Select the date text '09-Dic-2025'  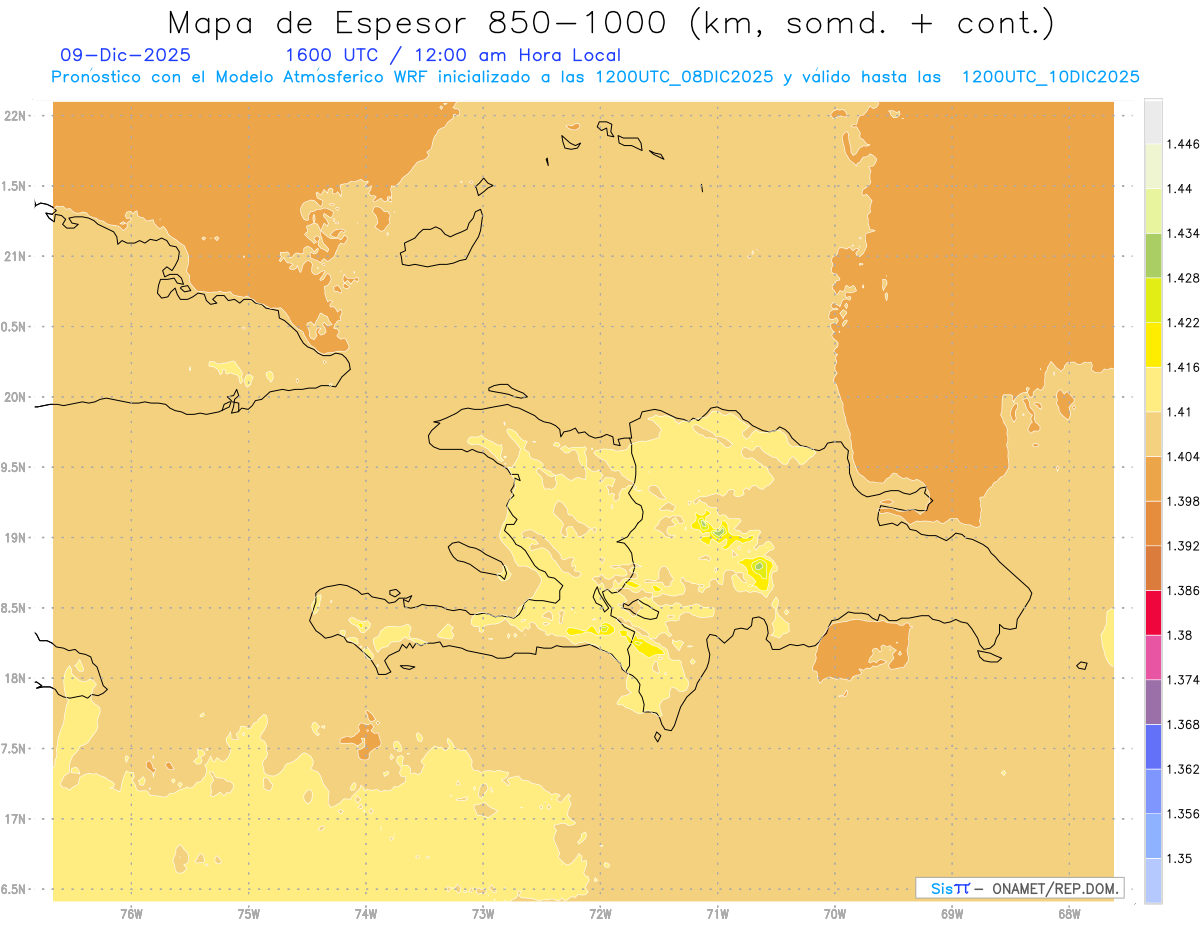pos(125,55)
